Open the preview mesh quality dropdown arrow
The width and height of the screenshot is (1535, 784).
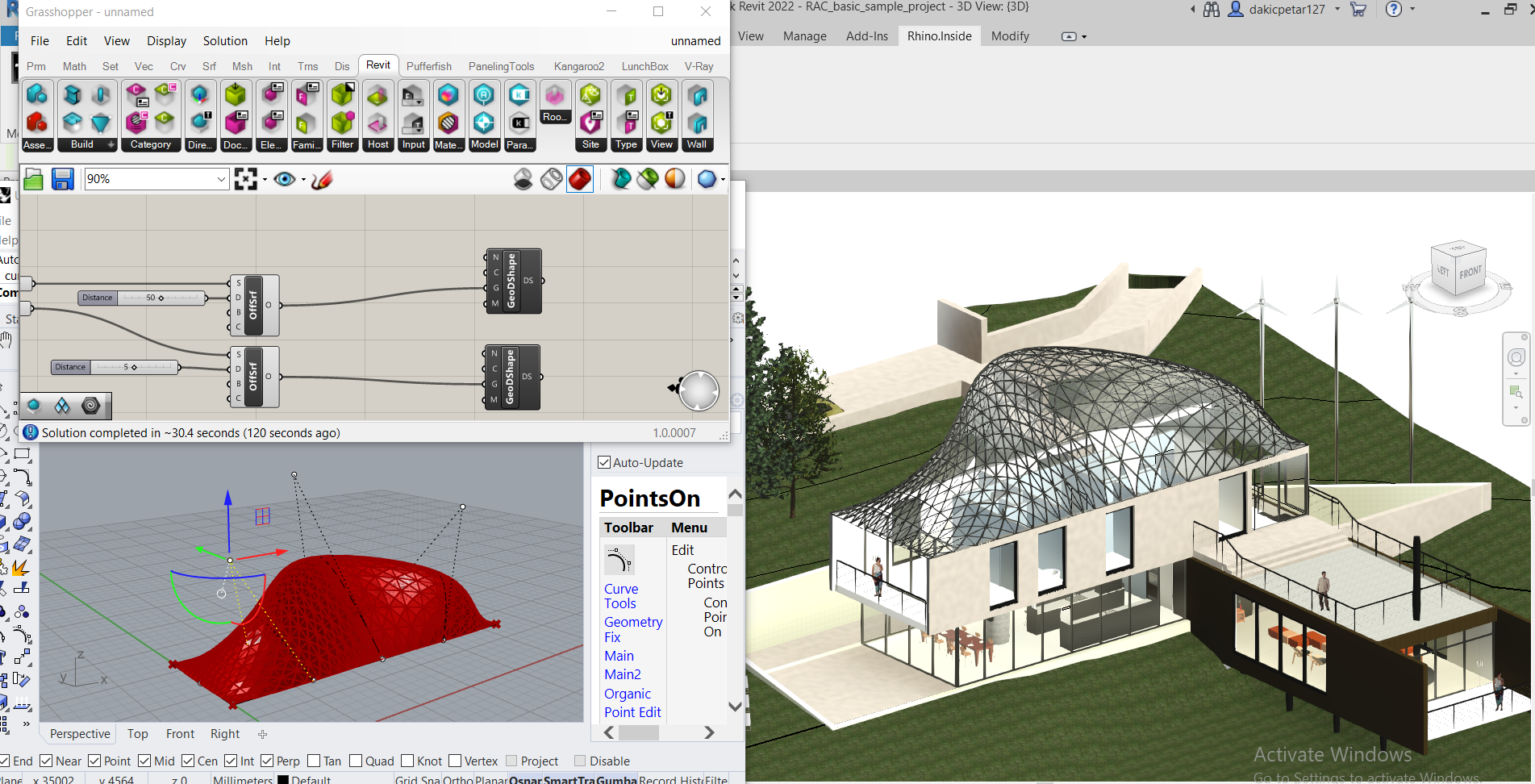click(723, 179)
